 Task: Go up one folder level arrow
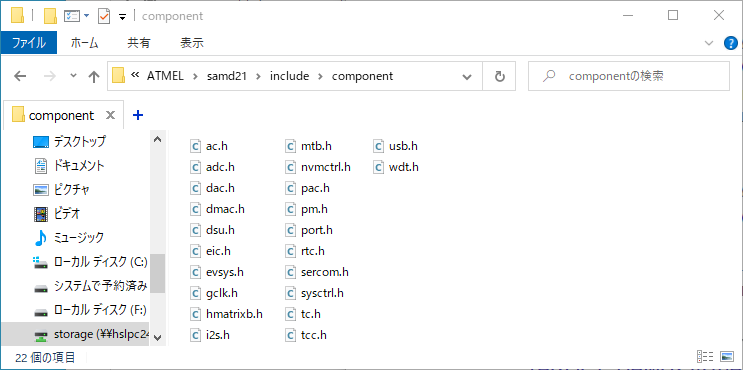(94, 76)
